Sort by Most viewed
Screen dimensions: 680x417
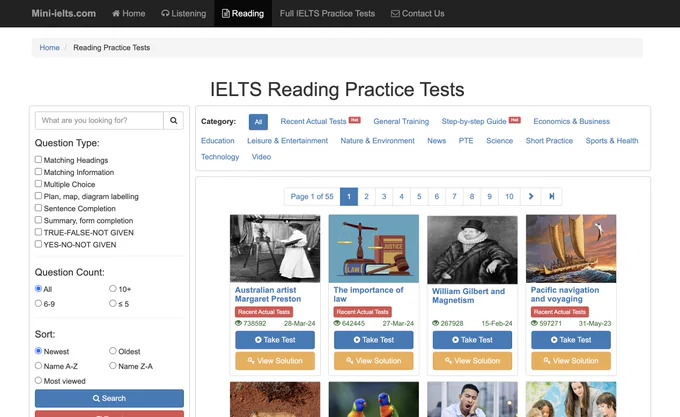(38, 380)
